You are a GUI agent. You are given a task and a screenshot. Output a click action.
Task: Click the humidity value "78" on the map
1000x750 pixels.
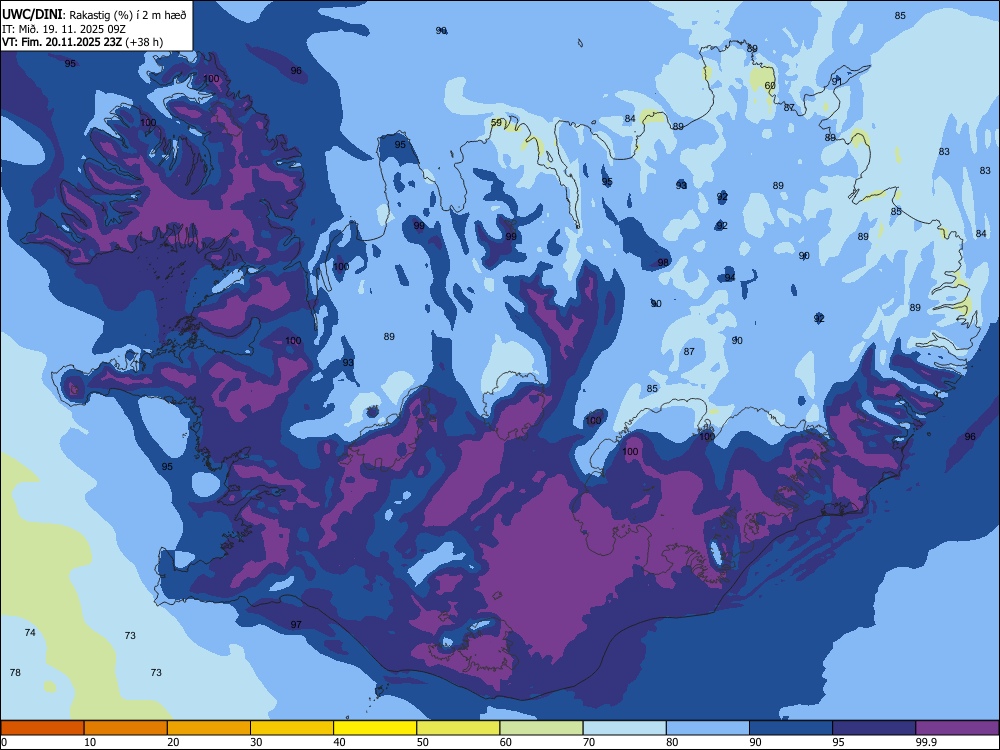15,673
